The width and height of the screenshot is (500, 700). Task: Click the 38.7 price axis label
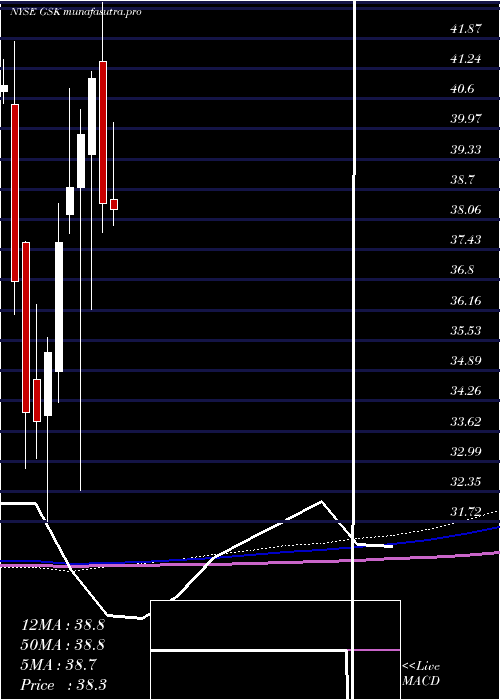tap(462, 180)
